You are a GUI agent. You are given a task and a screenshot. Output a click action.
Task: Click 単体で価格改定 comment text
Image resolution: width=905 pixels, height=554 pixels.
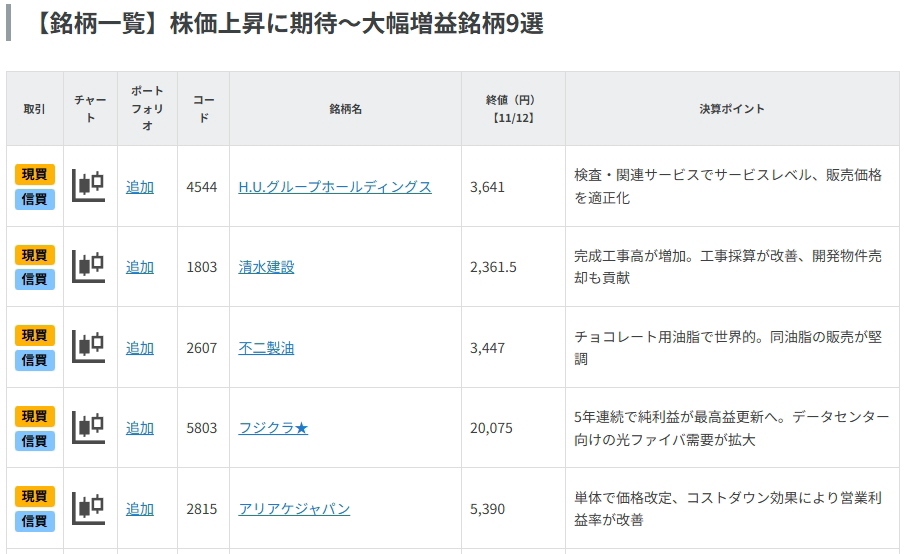click(728, 508)
